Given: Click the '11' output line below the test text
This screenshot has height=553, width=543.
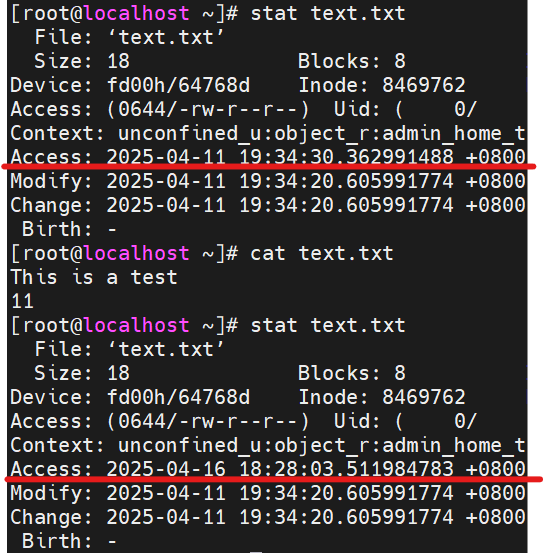Looking at the screenshot, I should pyautogui.click(x=22, y=301).
